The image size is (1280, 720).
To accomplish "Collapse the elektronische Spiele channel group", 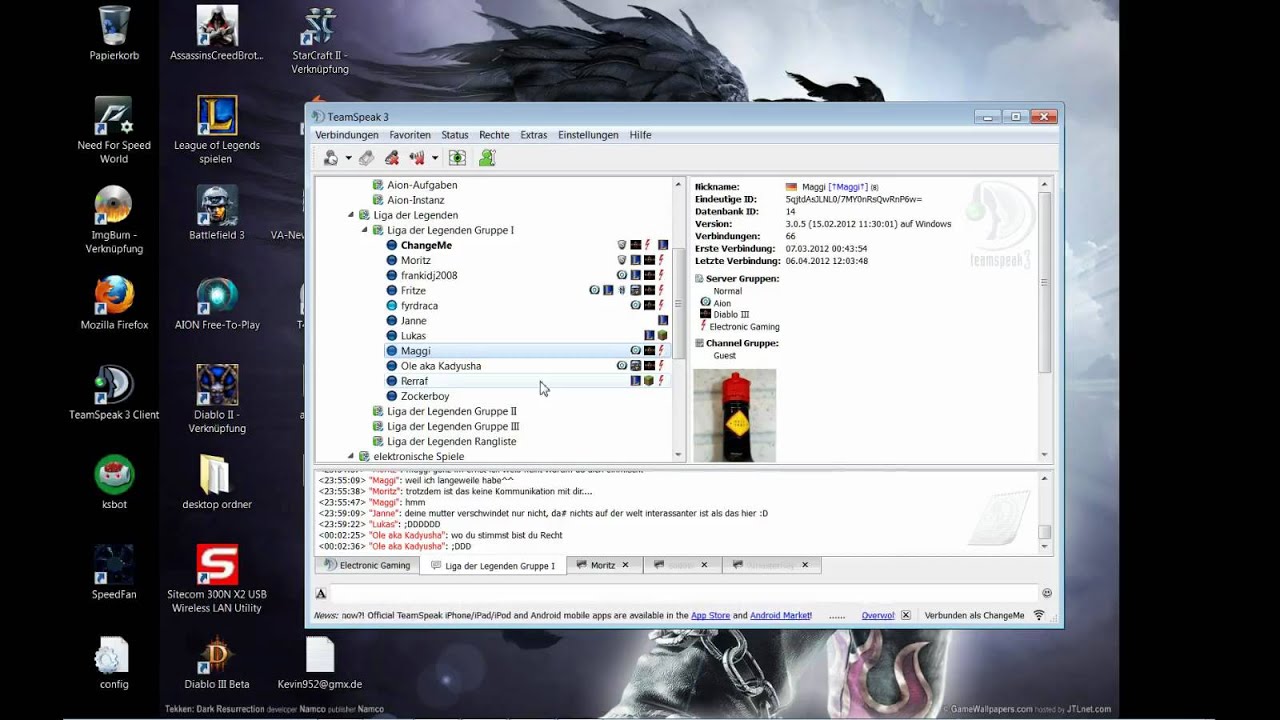I will (x=351, y=456).
